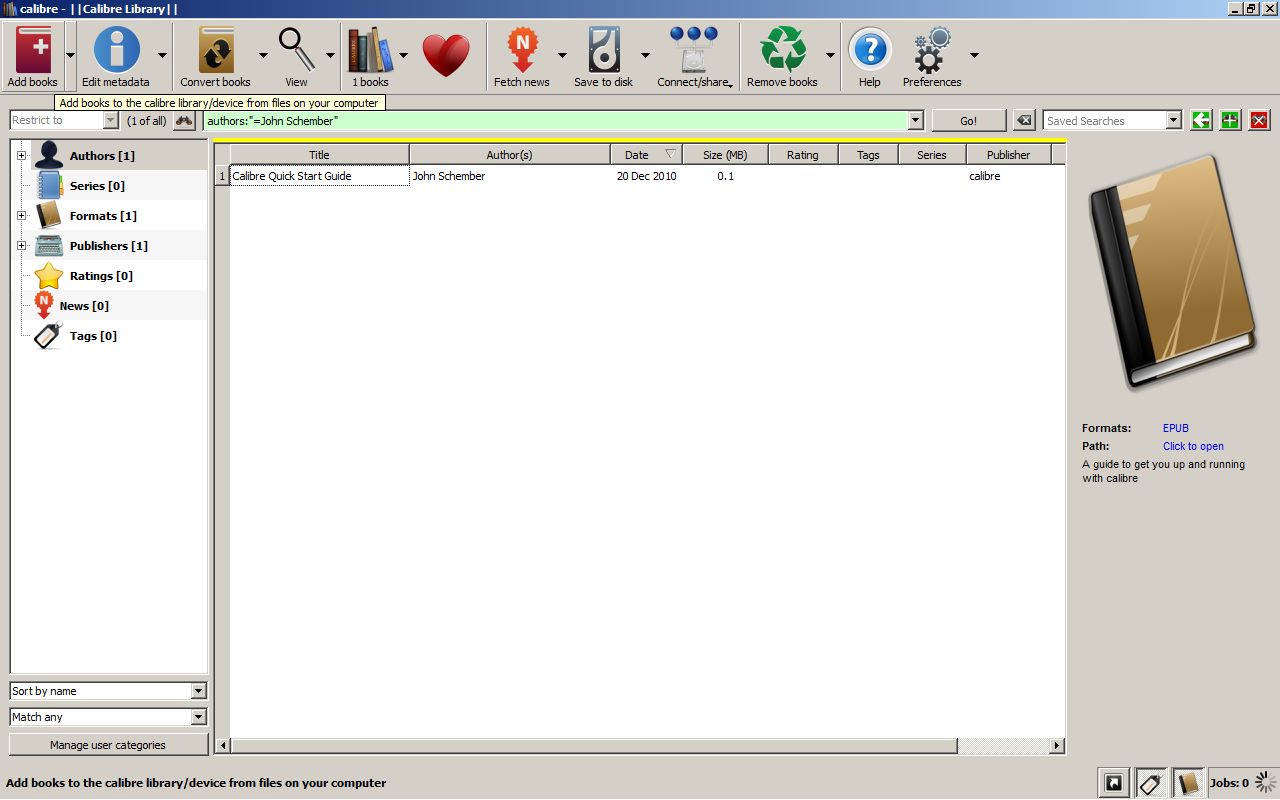The height and width of the screenshot is (800, 1280).
Task: Open the Match any dropdown
Action: [108, 717]
